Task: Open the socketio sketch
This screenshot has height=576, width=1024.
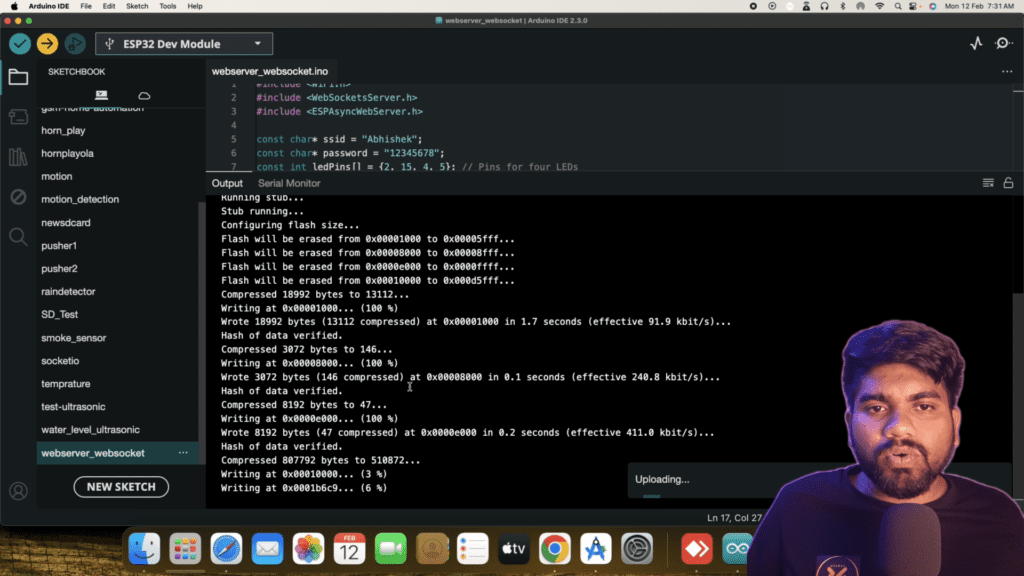Action: click(60, 360)
